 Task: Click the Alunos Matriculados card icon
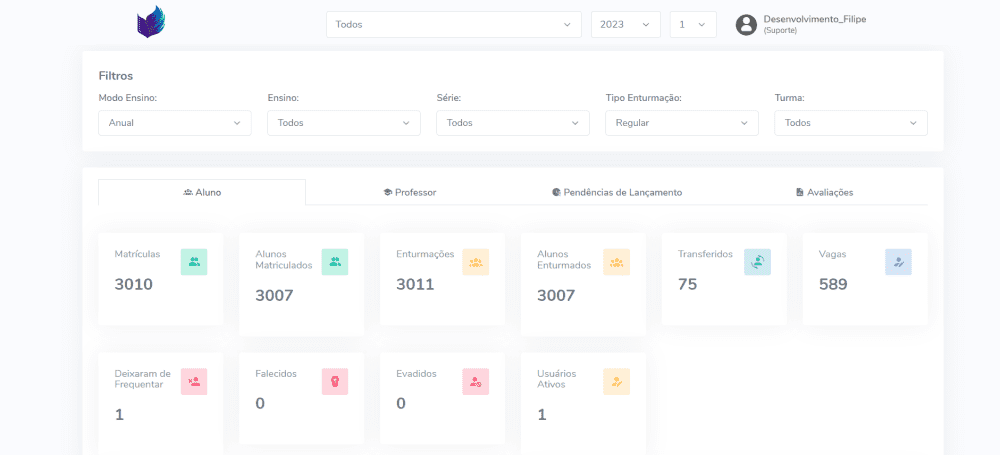click(x=335, y=262)
